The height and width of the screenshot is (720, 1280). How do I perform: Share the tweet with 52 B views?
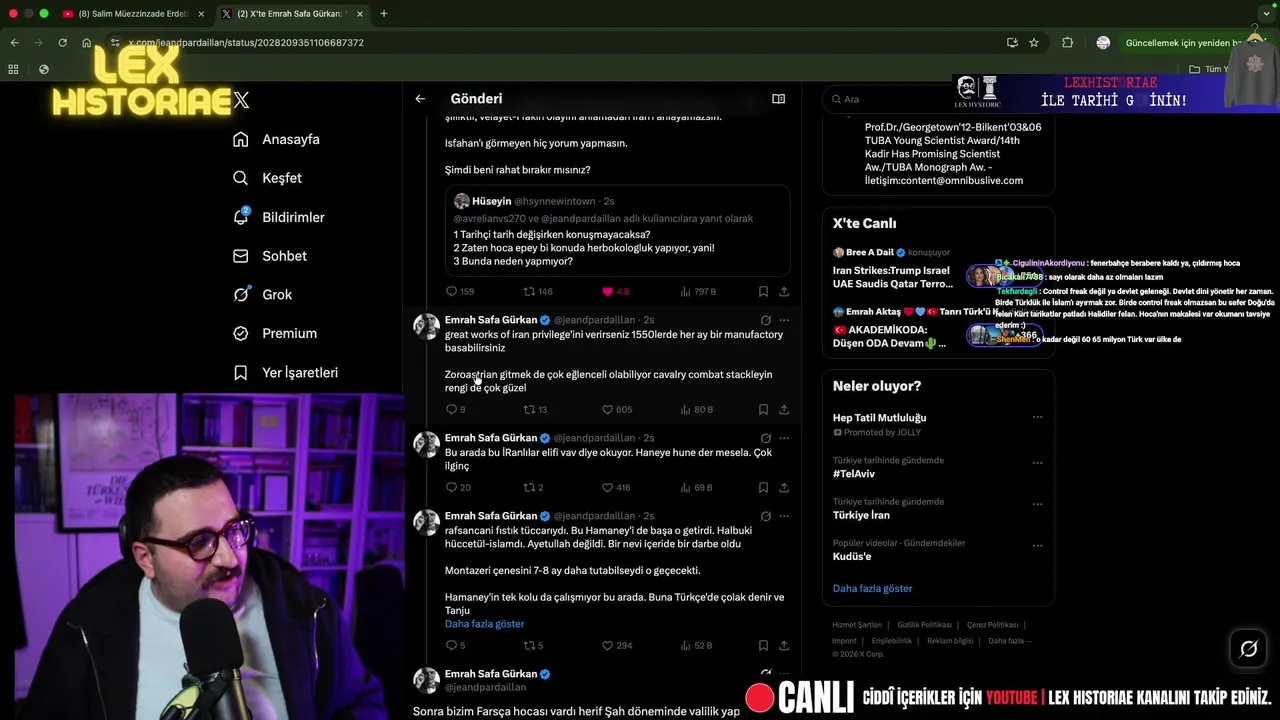784,645
